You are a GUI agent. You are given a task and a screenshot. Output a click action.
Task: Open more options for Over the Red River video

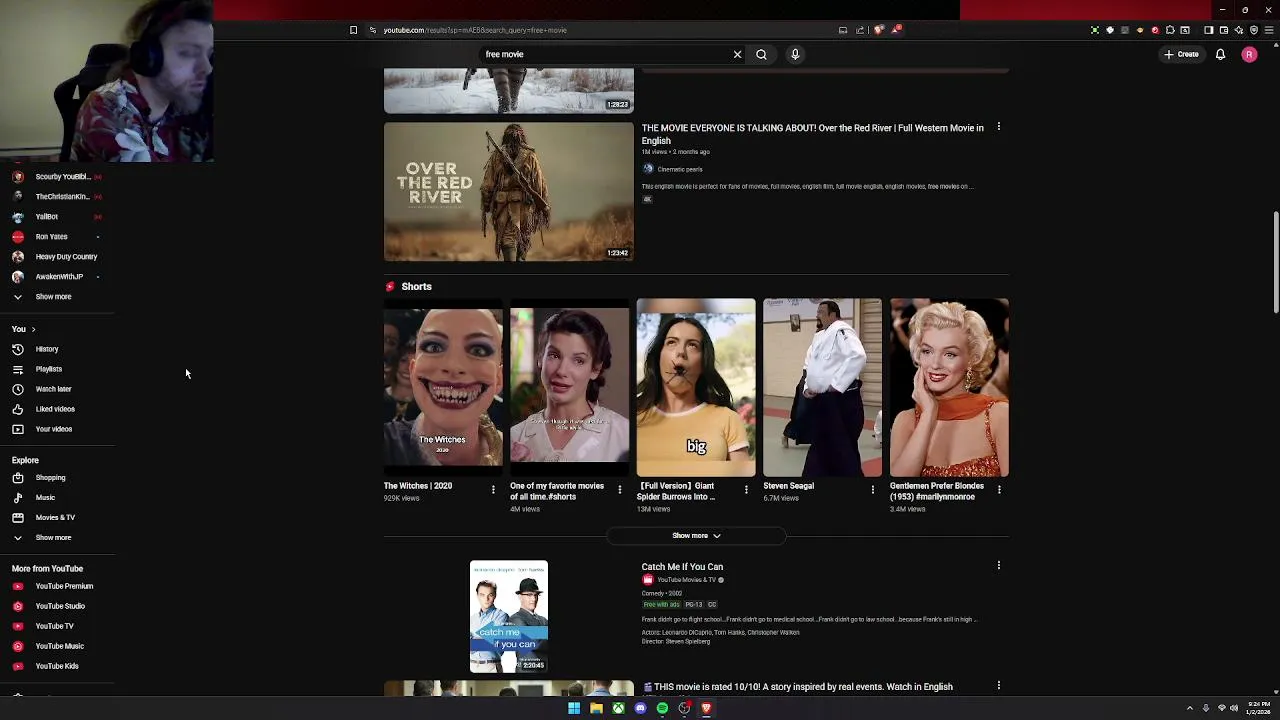click(998, 127)
